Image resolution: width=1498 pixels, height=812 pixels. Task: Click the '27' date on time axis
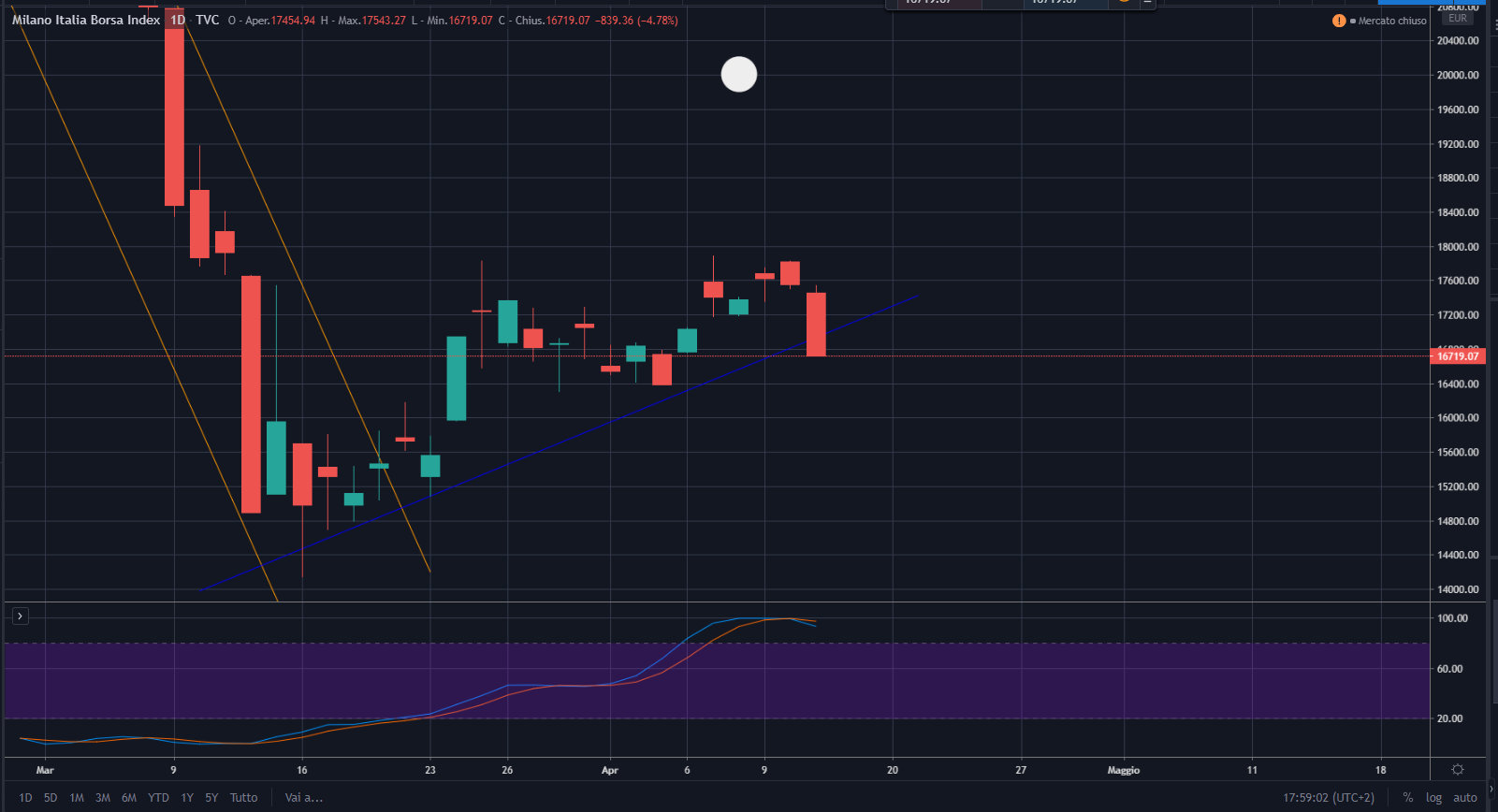pos(1021,770)
